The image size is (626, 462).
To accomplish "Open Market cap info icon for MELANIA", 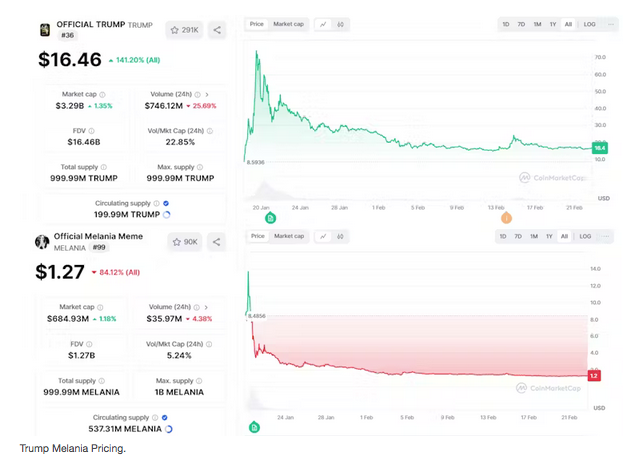I will pos(100,307).
